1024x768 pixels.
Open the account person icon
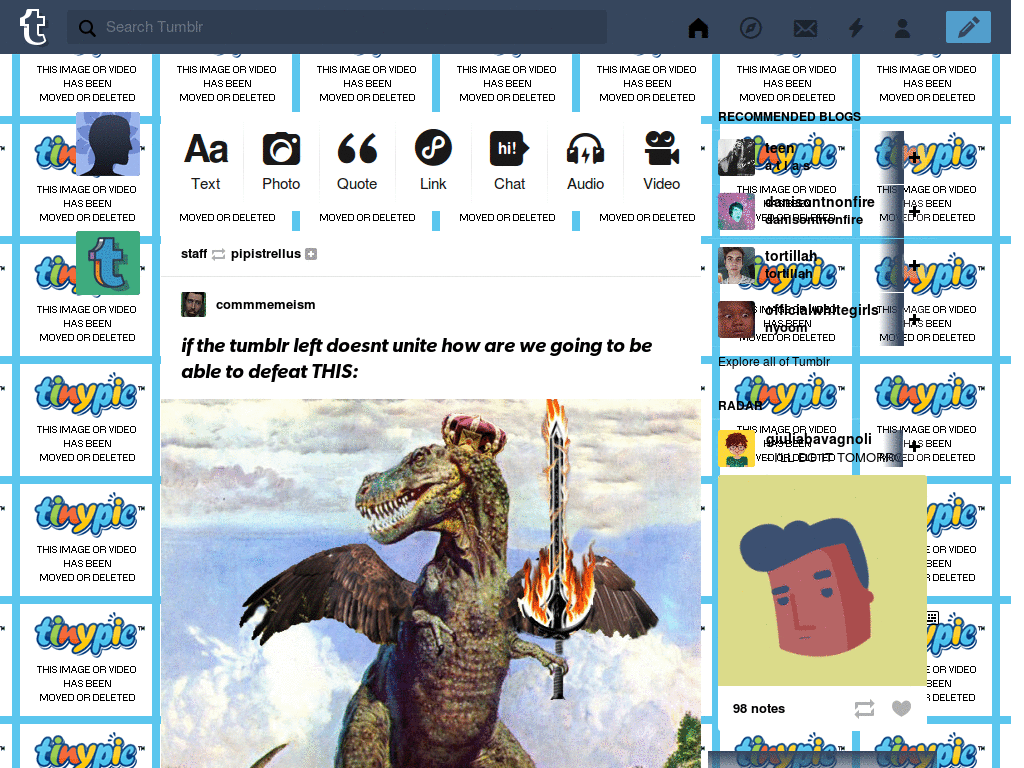tap(903, 27)
